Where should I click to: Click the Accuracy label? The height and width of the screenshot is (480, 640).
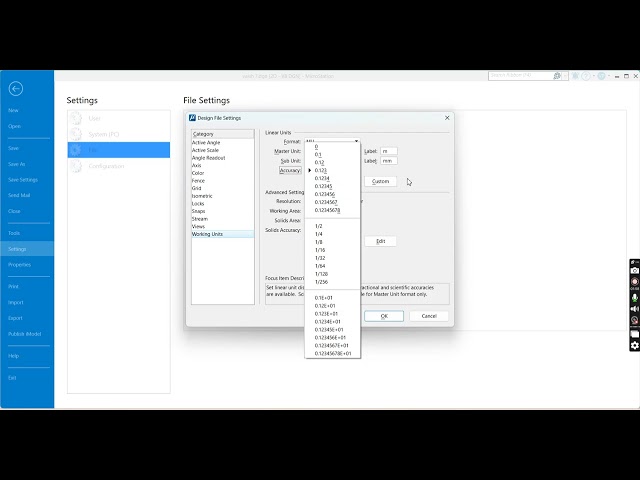[x=290, y=170]
